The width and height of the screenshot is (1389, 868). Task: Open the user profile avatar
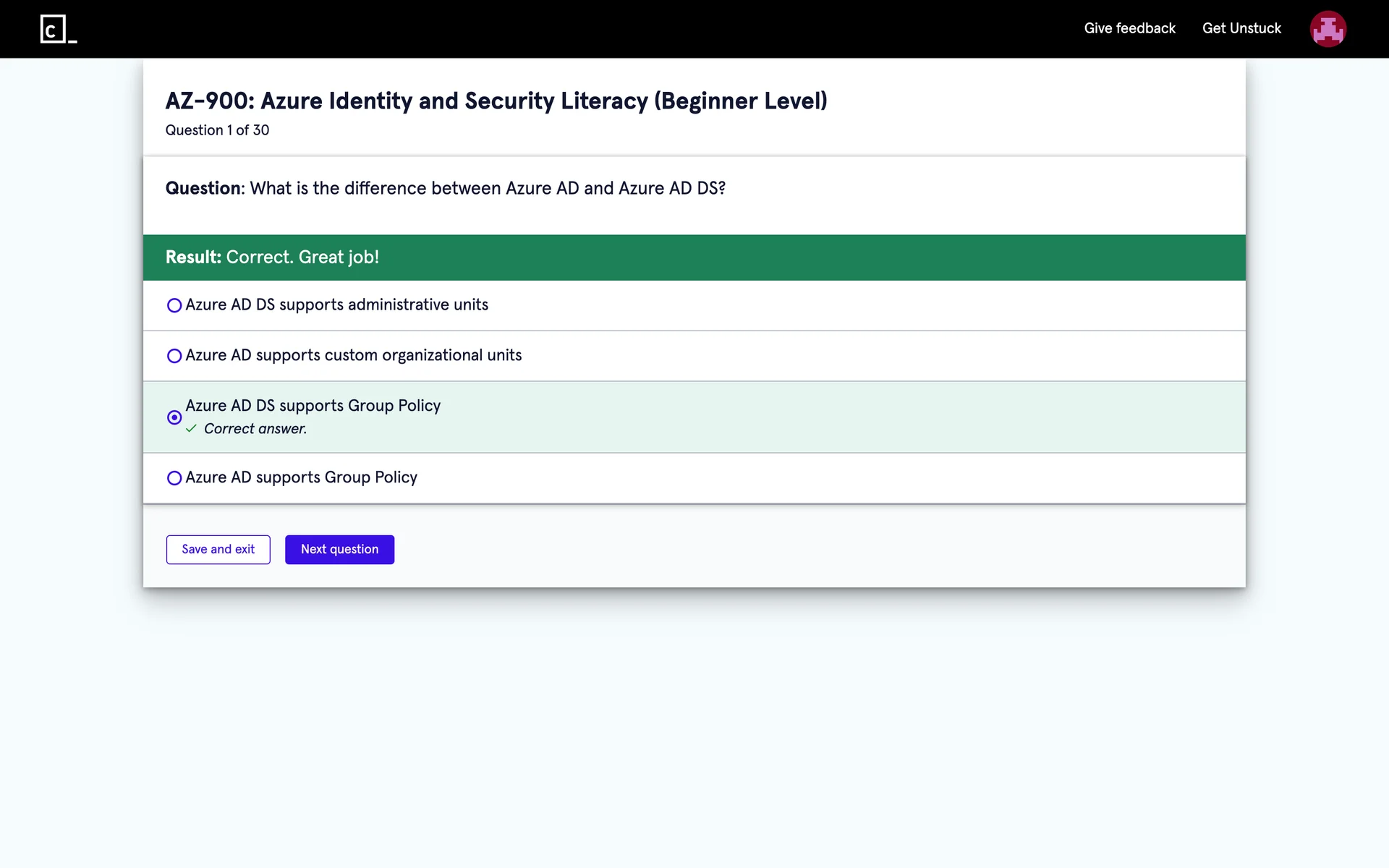click(x=1328, y=29)
